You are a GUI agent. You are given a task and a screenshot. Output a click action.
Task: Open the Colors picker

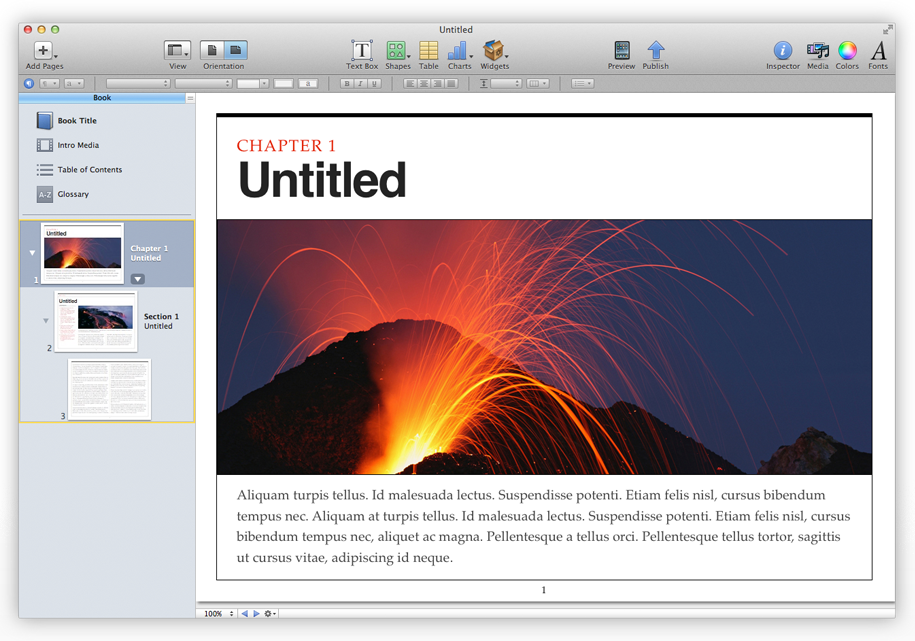[x=847, y=50]
